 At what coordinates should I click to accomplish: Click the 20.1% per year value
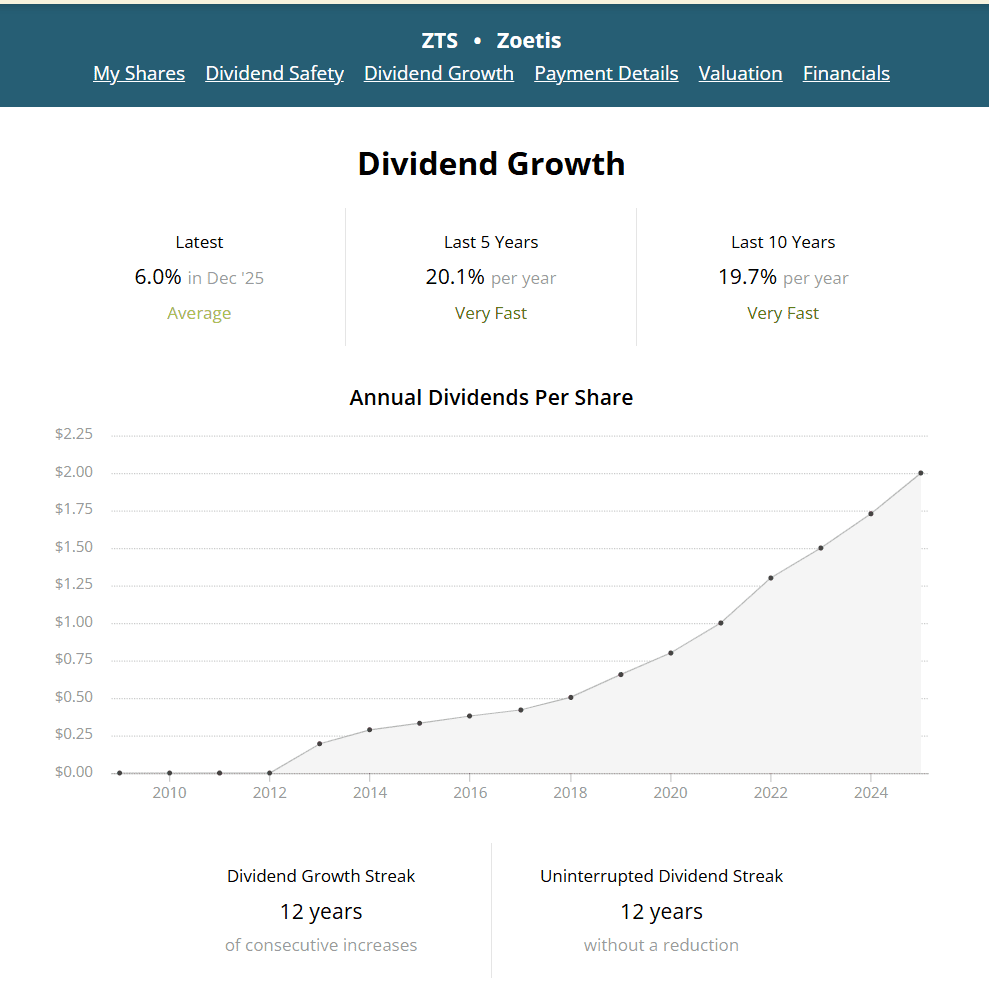[491, 278]
